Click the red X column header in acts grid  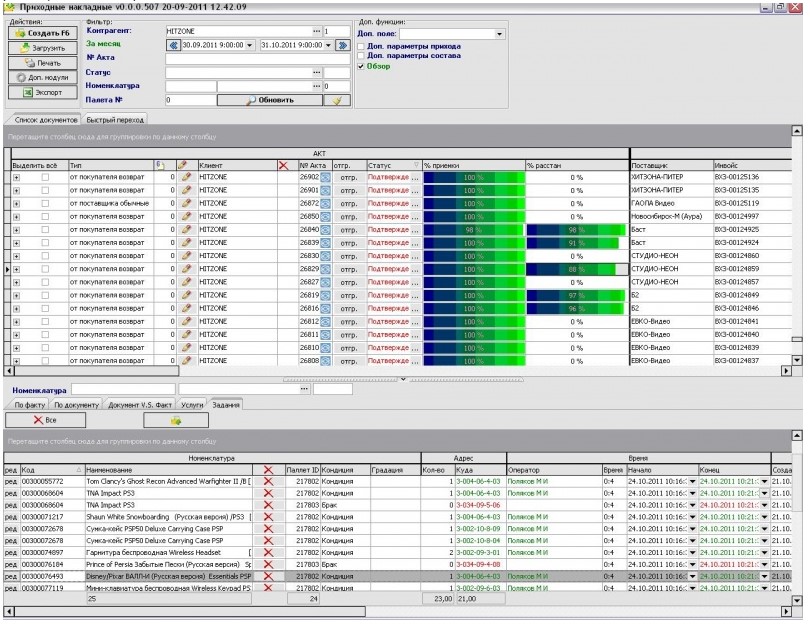[x=284, y=164]
